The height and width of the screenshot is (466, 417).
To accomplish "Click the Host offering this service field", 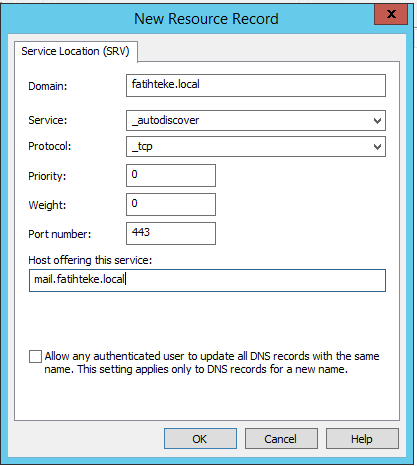I will tap(207, 280).
